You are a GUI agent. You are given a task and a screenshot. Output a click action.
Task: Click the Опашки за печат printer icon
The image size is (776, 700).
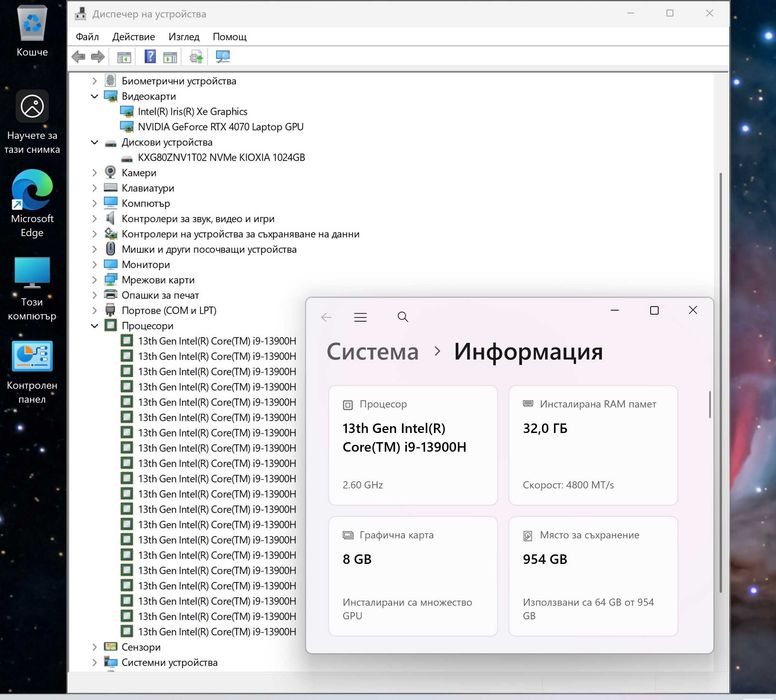[110, 295]
